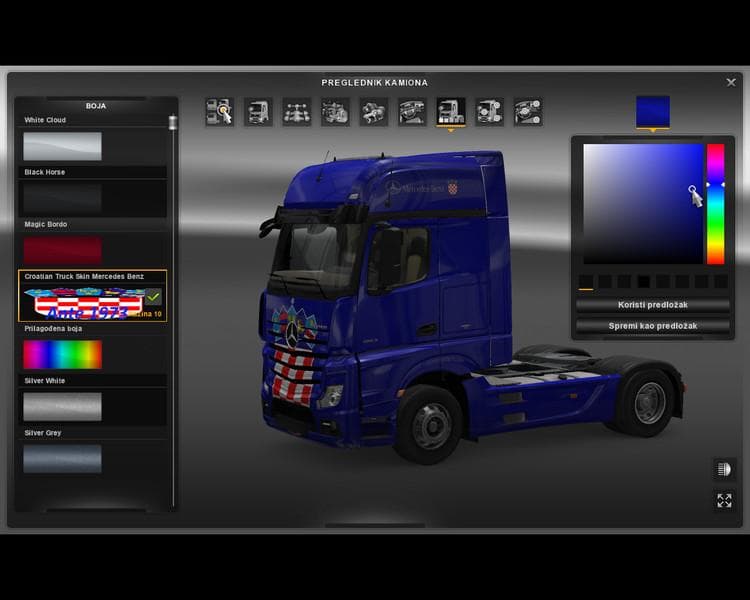The height and width of the screenshot is (600, 750).
Task: Toggle the truck headlights icon
Action: pyautogui.click(x=724, y=469)
